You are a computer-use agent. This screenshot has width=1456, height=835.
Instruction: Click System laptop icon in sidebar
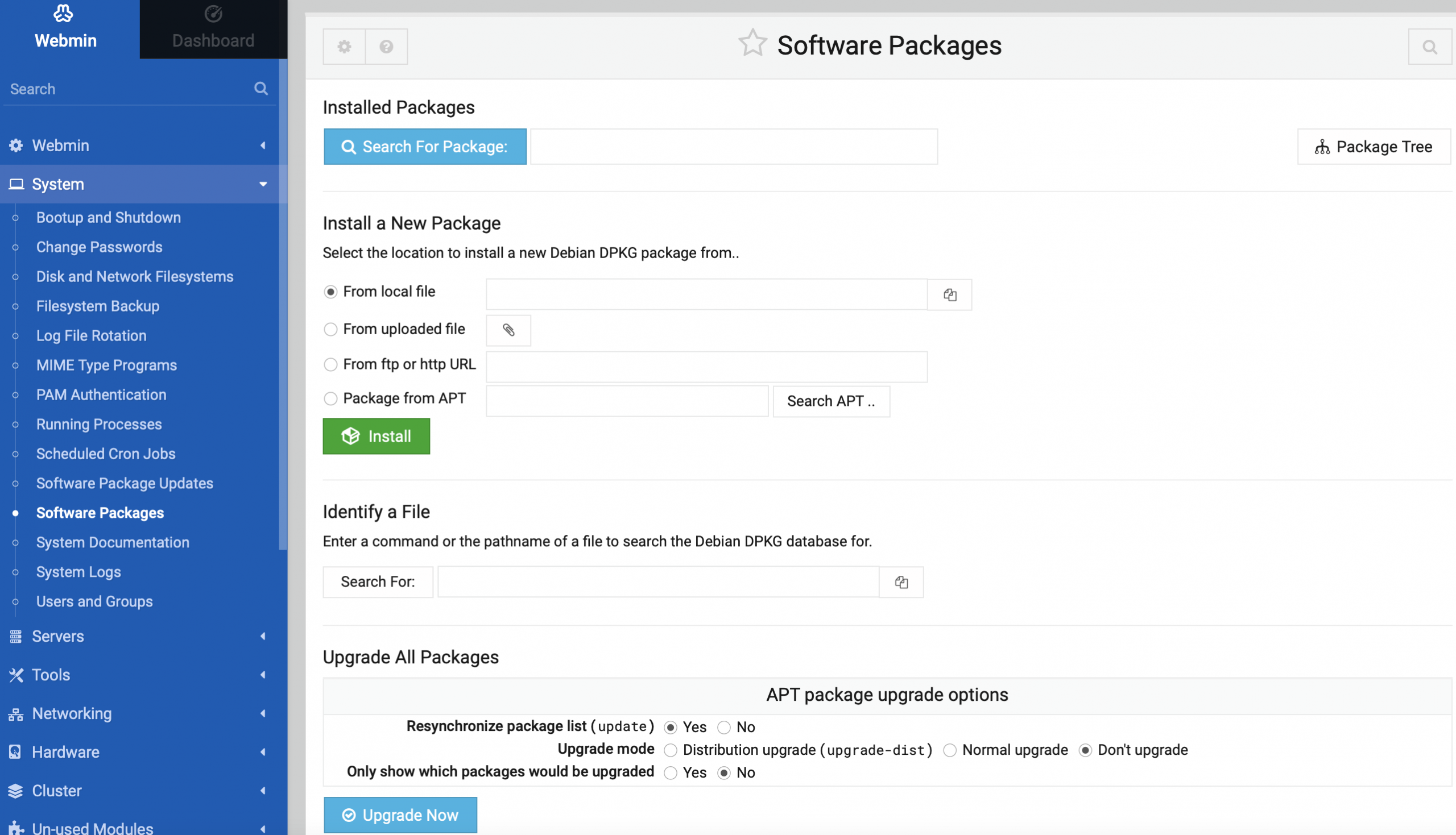(16, 184)
